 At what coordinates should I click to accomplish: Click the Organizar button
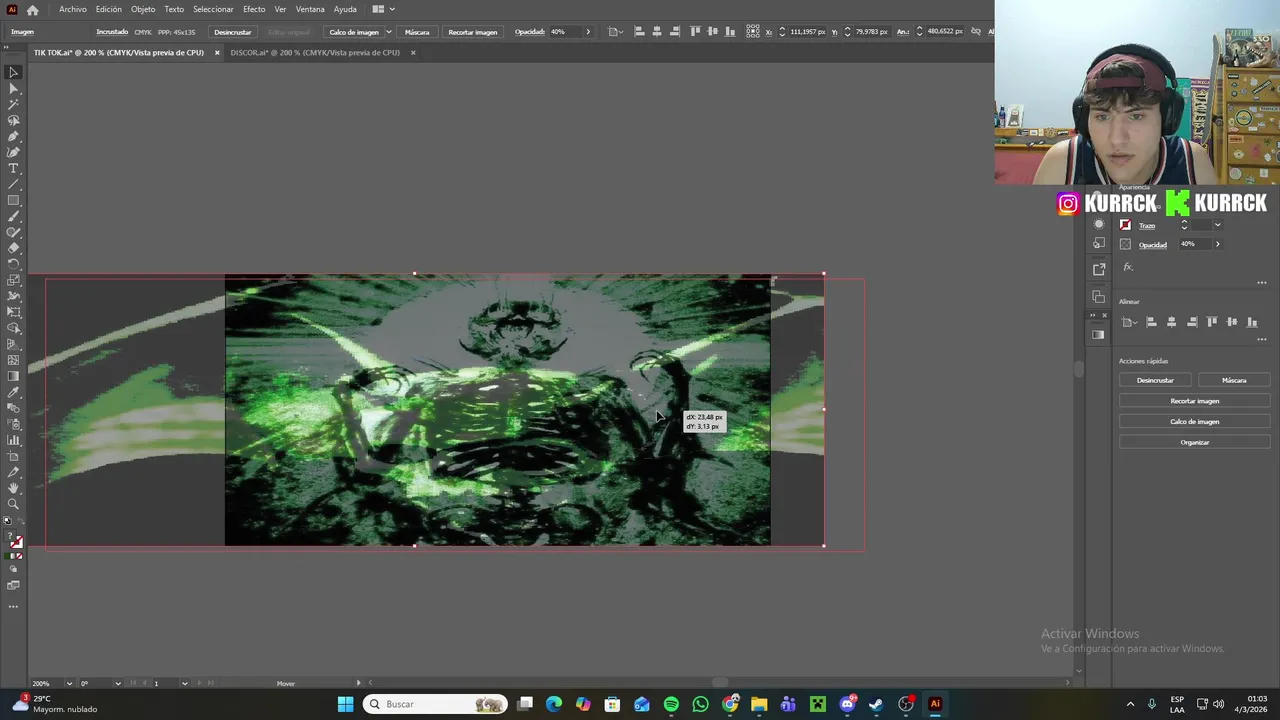coord(1195,442)
